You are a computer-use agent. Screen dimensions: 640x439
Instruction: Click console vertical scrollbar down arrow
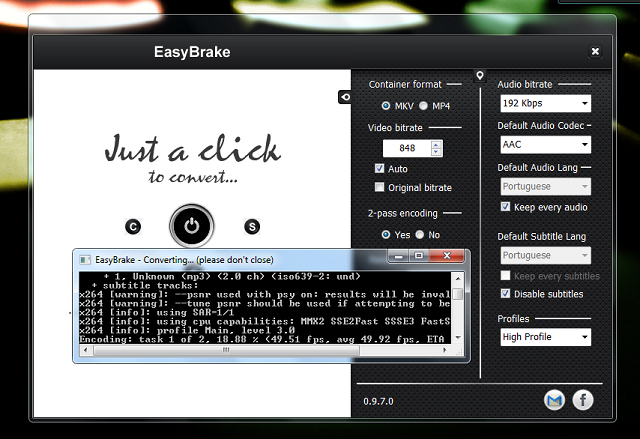(x=458, y=337)
